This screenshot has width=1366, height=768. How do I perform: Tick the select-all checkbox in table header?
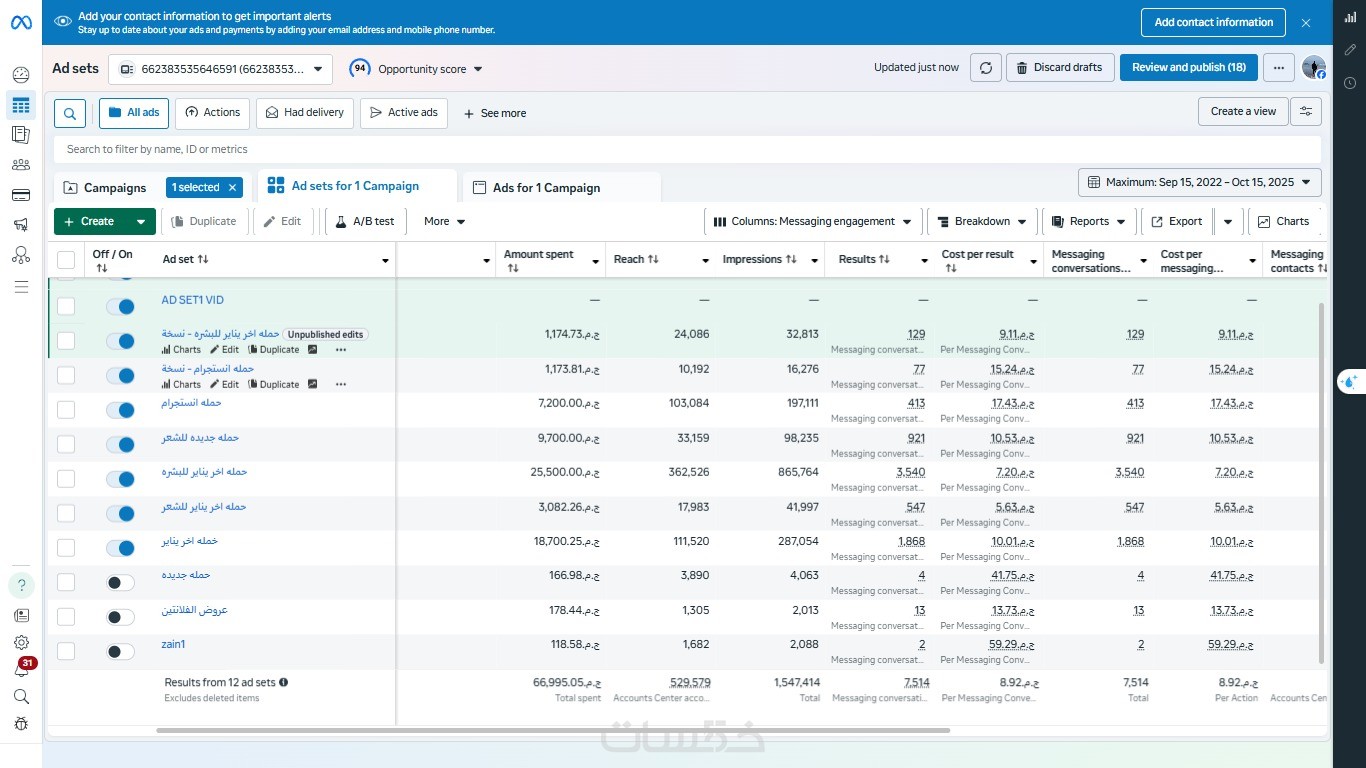coord(66,260)
